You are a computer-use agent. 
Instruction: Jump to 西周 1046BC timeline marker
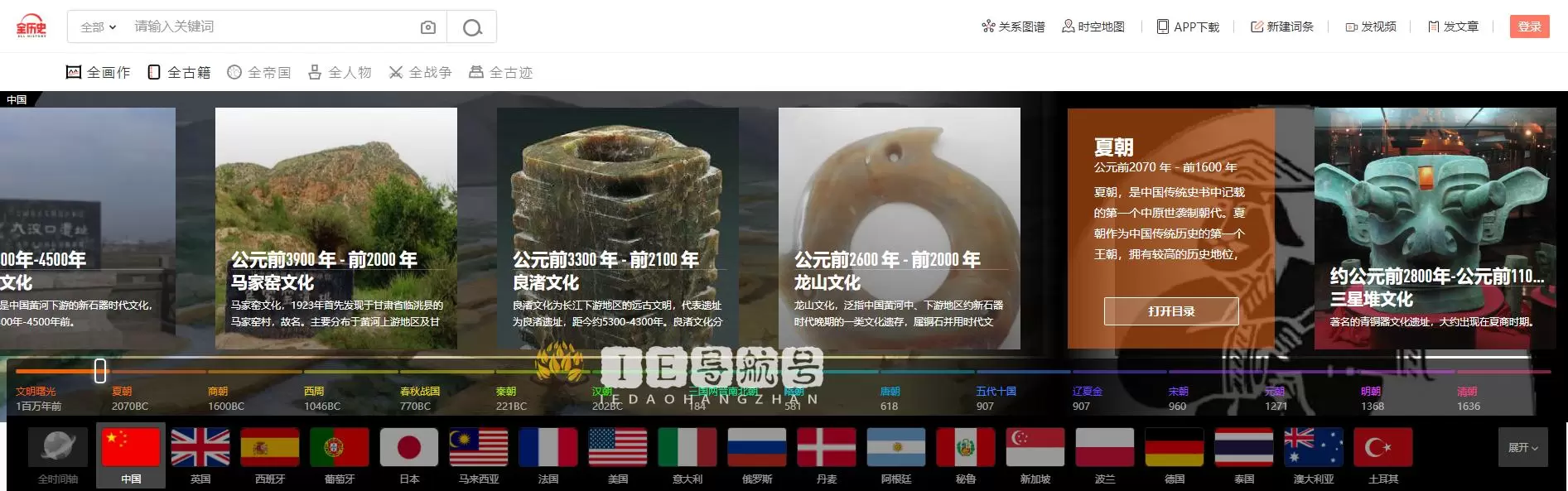(322, 398)
